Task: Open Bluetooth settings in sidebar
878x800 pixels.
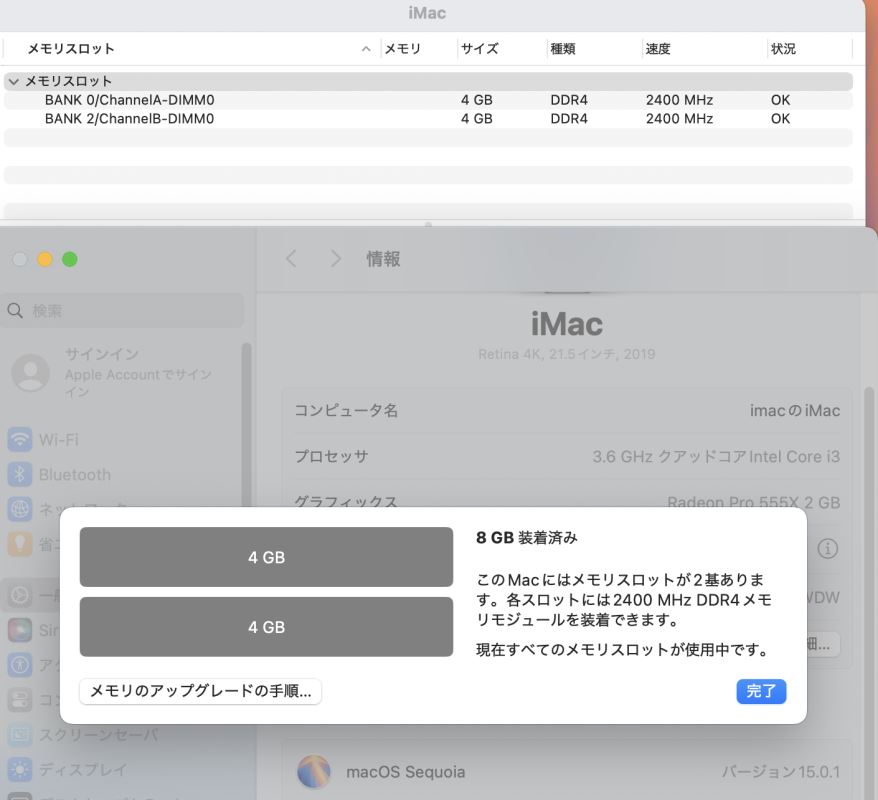Action: click(59, 474)
